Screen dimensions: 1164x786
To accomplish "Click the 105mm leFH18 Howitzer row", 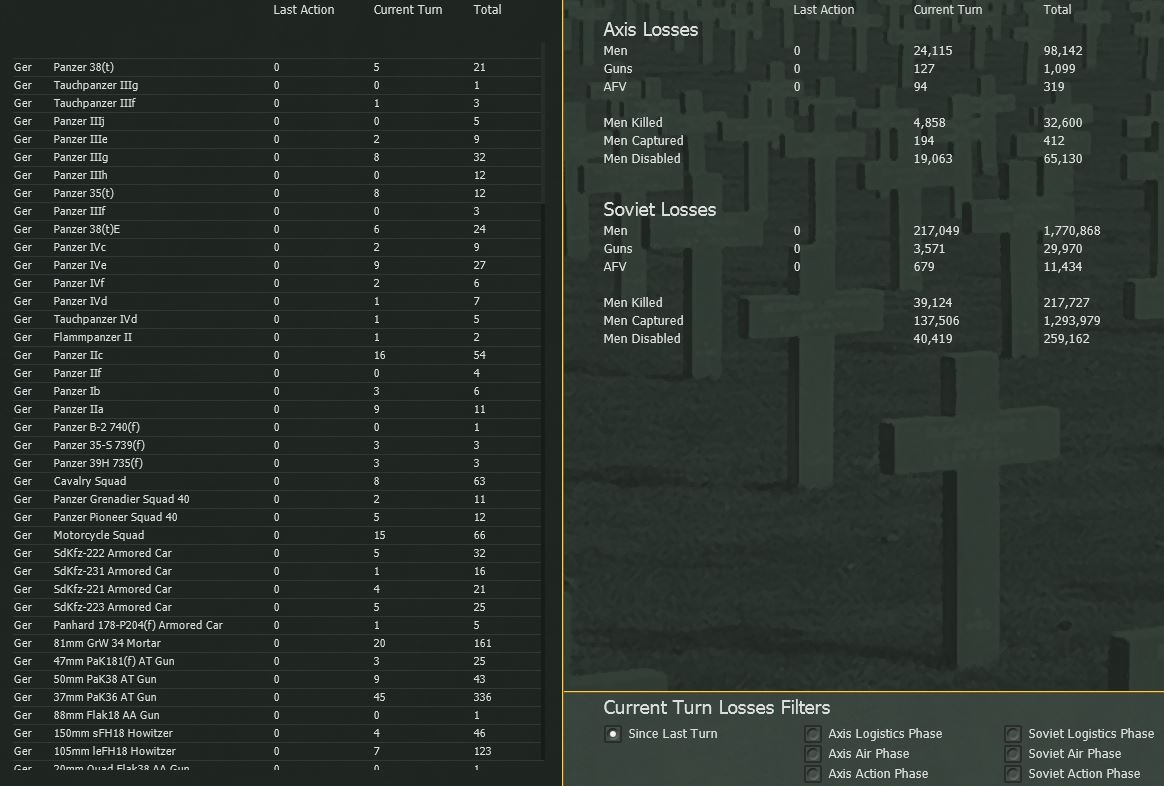I will click(x=276, y=751).
